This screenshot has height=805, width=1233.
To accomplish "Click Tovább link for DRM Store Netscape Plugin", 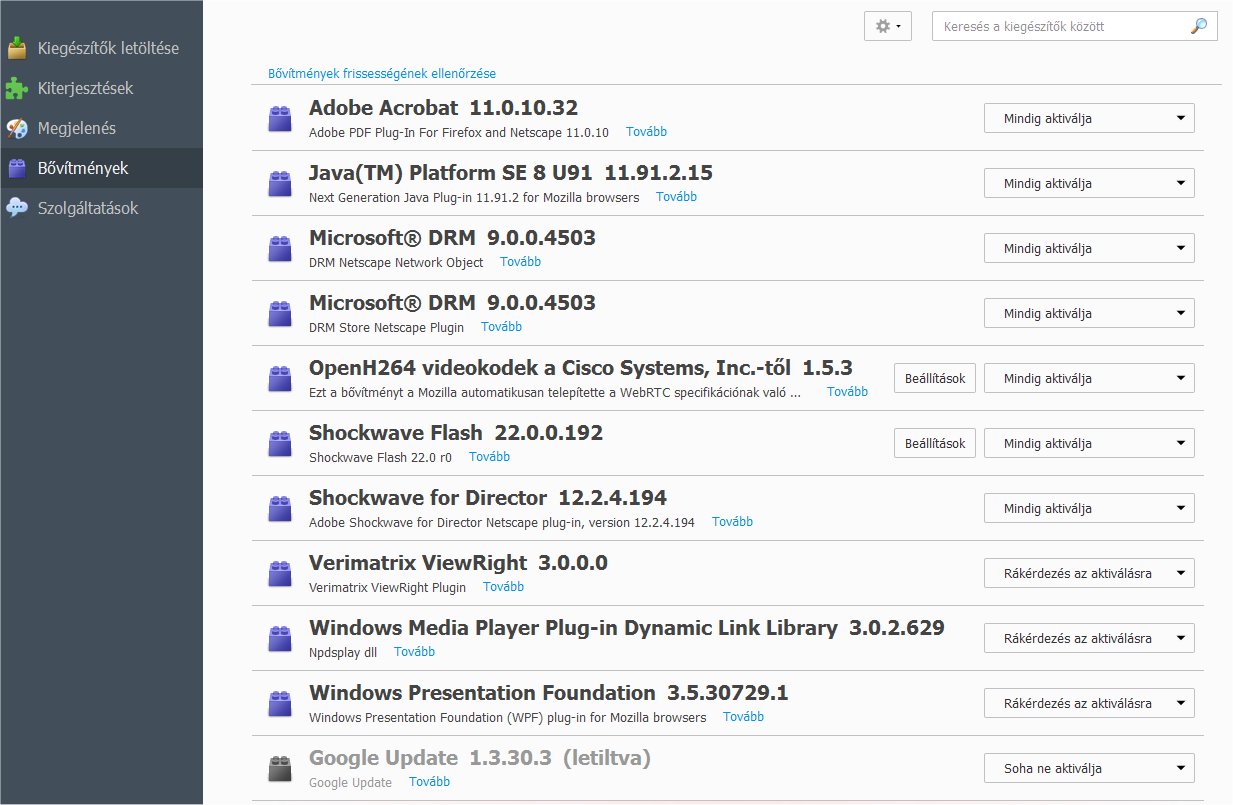I will (x=501, y=327).
